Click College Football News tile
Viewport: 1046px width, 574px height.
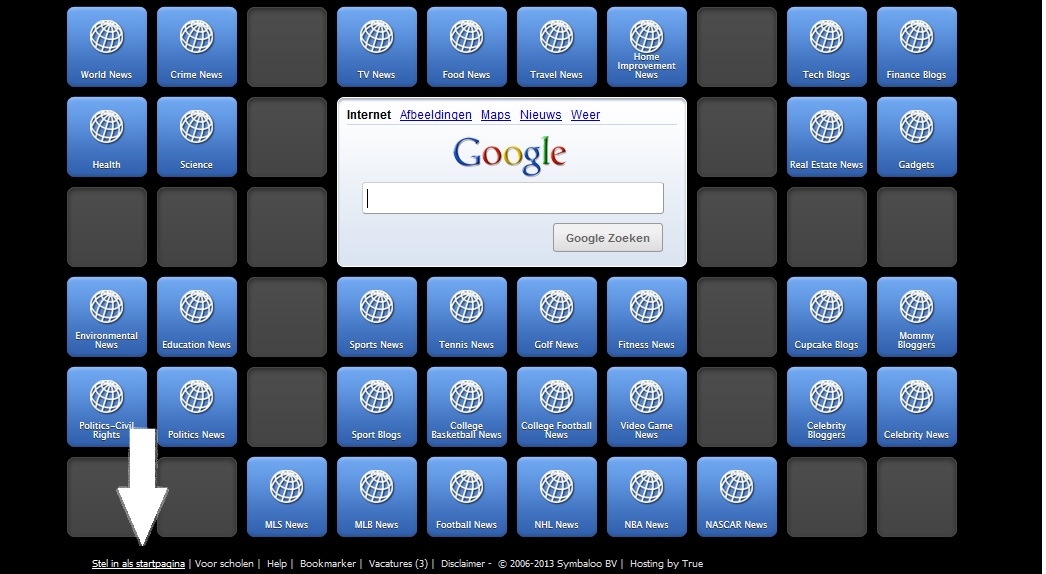click(x=557, y=407)
